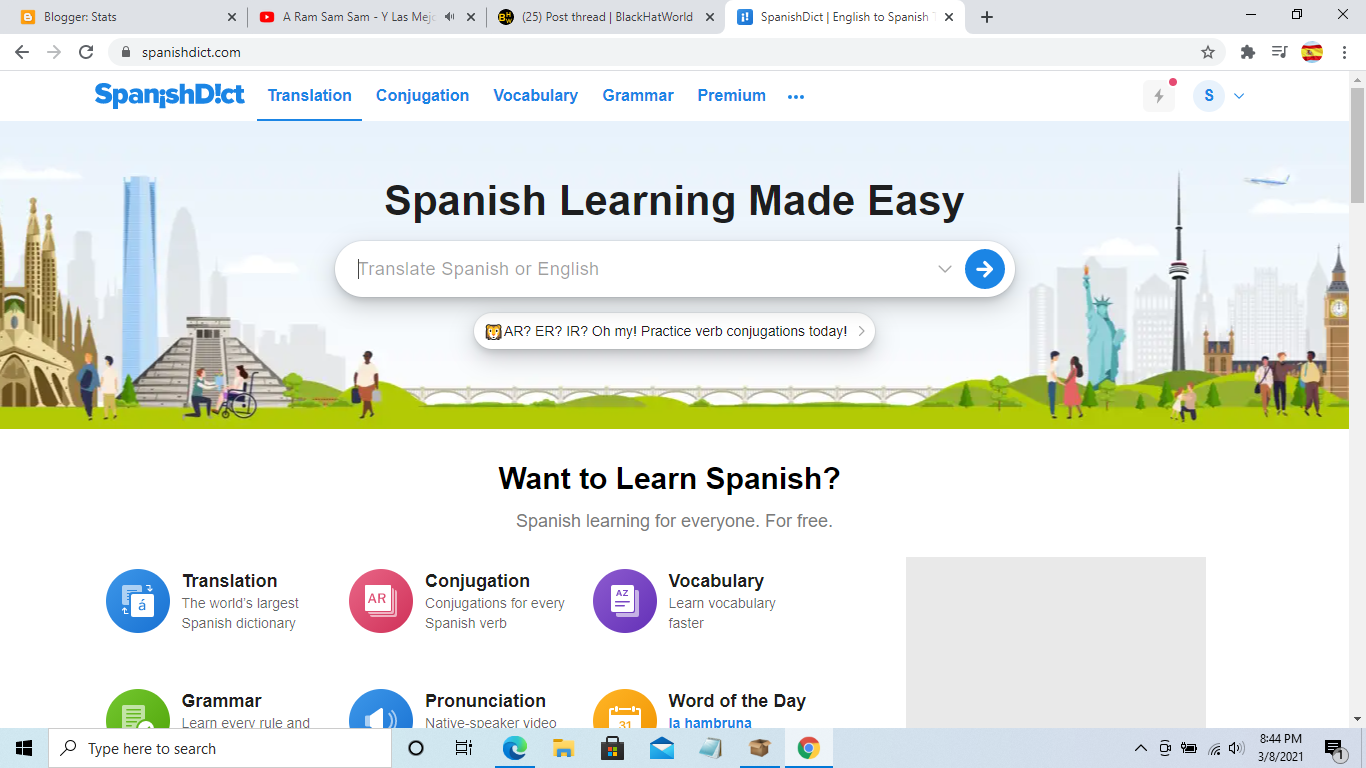This screenshot has height=768, width=1366.
Task: Open the Premium nav tab
Action: pyautogui.click(x=732, y=96)
